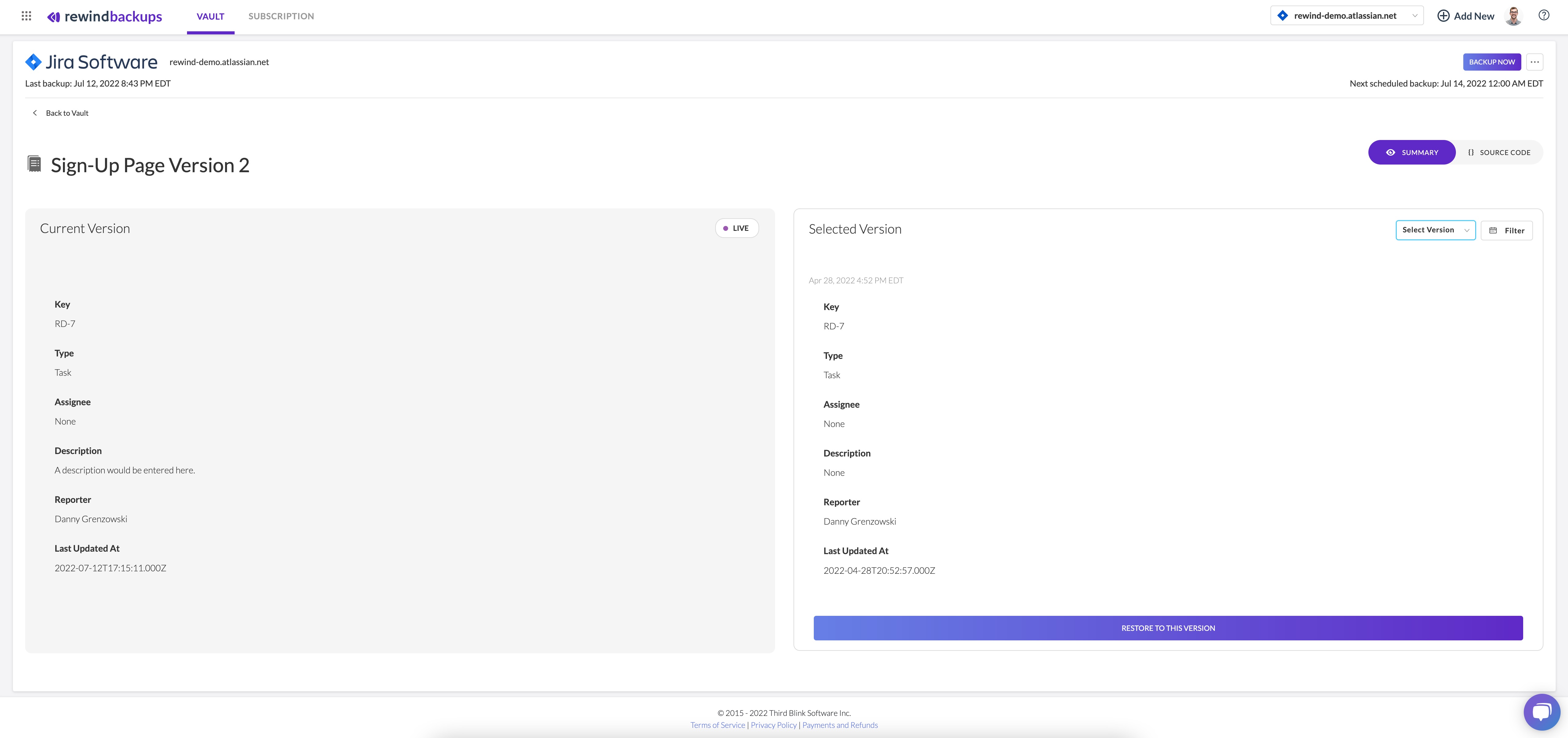
Task: Click the Backup Now button
Action: coord(1491,62)
